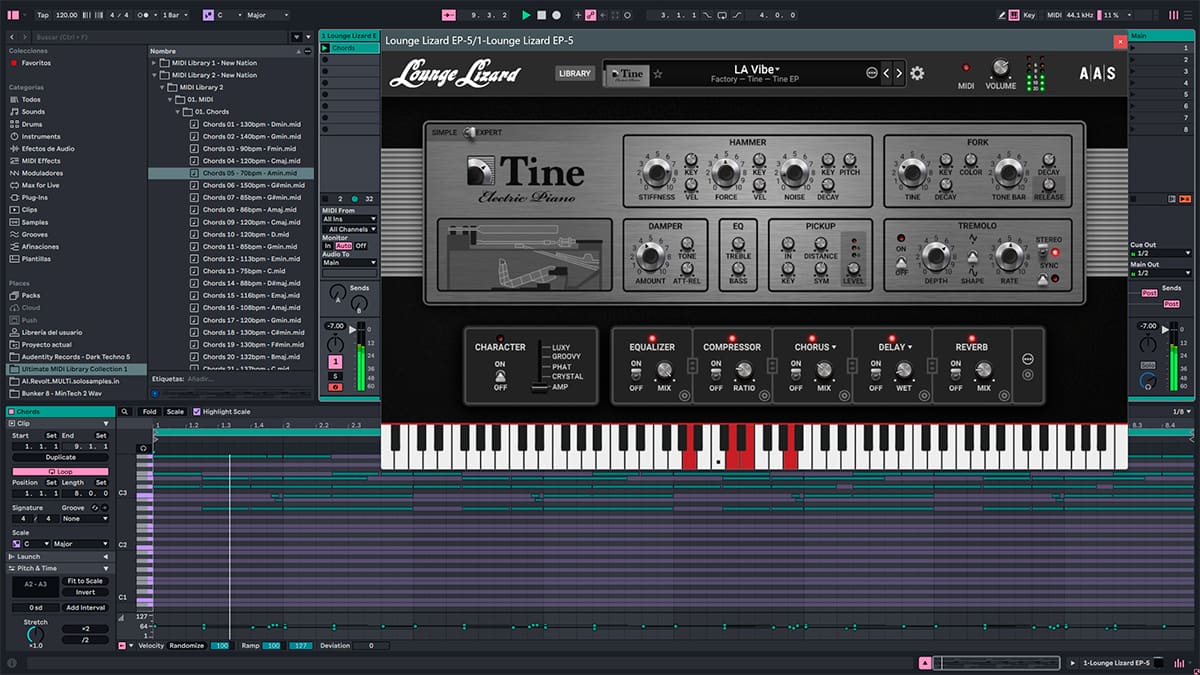Click the Tap tempo button
The width and height of the screenshot is (1200, 675).
click(42, 15)
